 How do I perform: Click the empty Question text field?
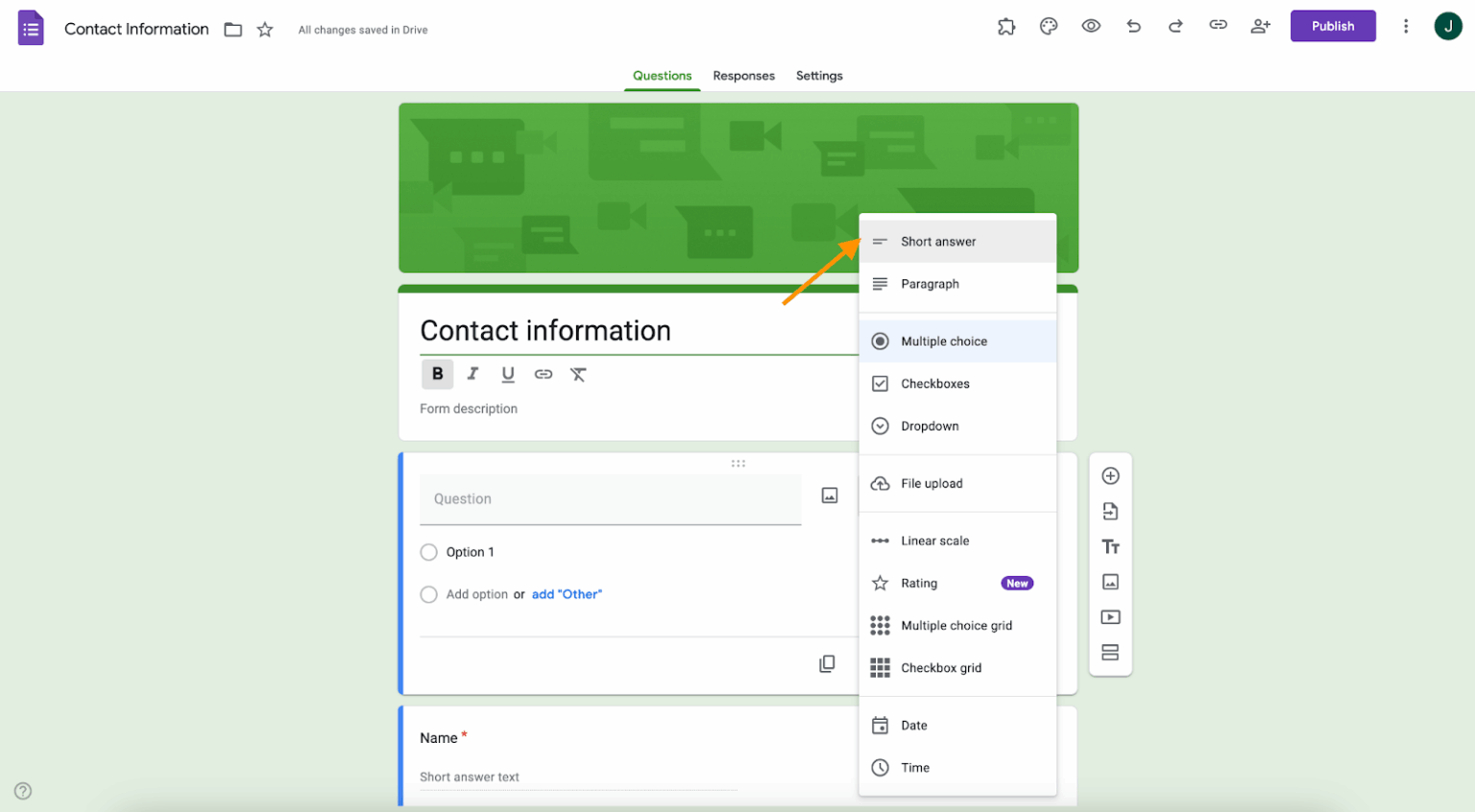[x=611, y=499]
